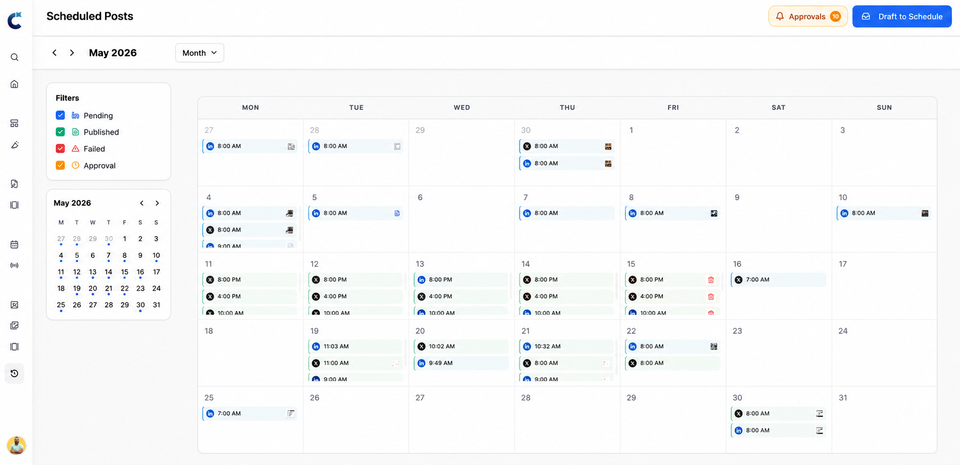
Task: Open May 4 LinkedIn 8:00 AM post
Action: pos(250,214)
